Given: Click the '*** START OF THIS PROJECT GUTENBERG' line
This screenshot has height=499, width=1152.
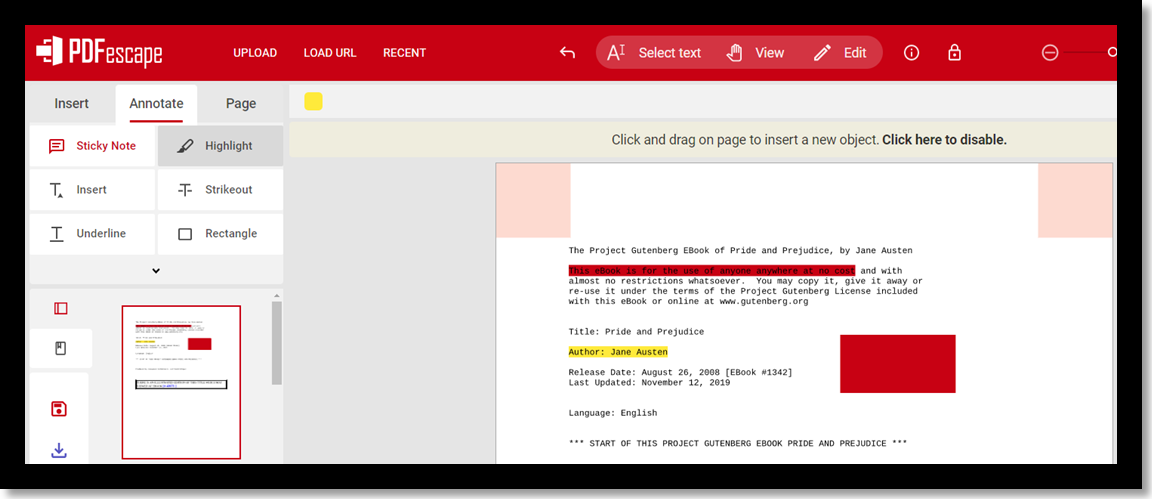Looking at the screenshot, I should pos(738,443).
